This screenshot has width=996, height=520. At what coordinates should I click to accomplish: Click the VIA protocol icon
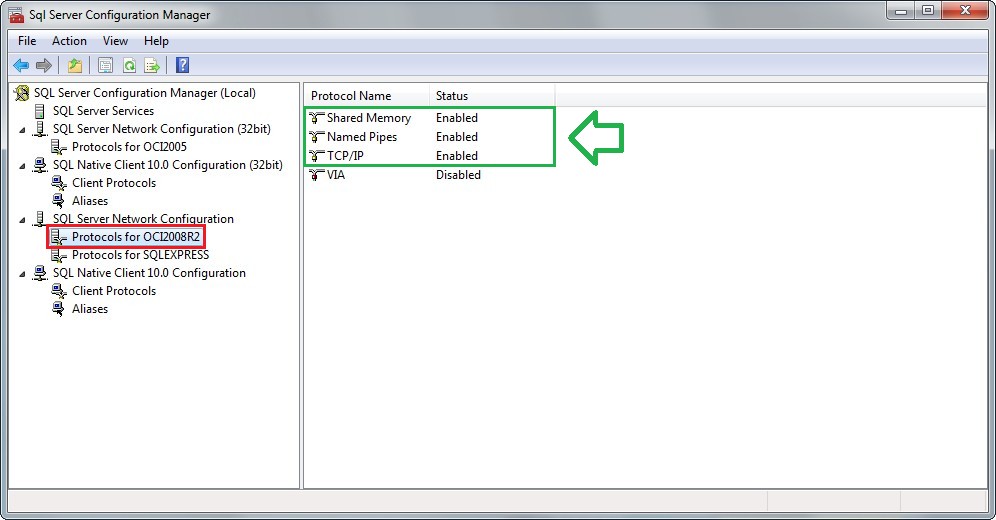click(316, 175)
